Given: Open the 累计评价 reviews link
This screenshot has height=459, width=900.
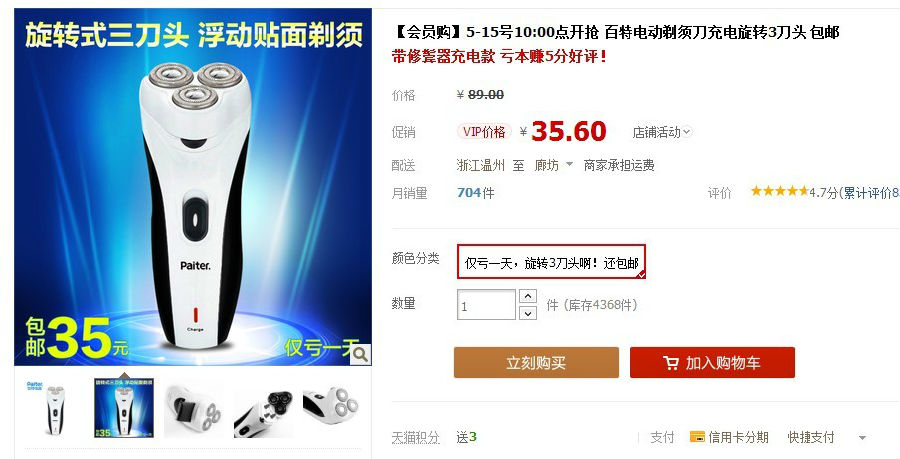Looking at the screenshot, I should click(871, 193).
